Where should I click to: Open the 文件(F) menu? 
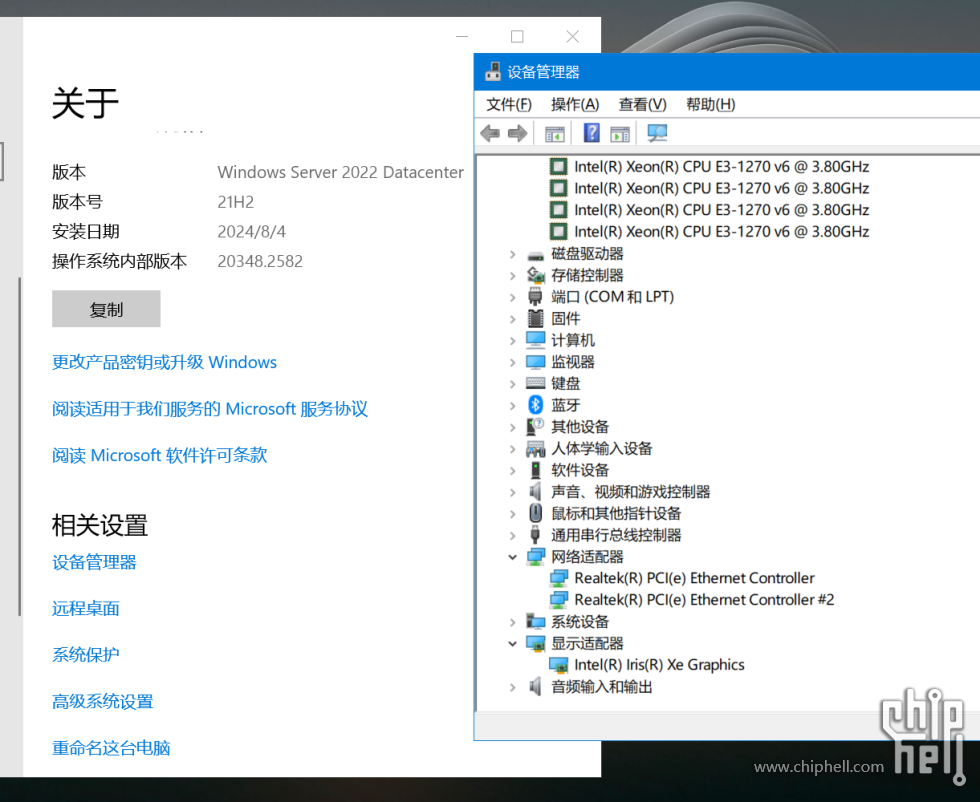509,104
